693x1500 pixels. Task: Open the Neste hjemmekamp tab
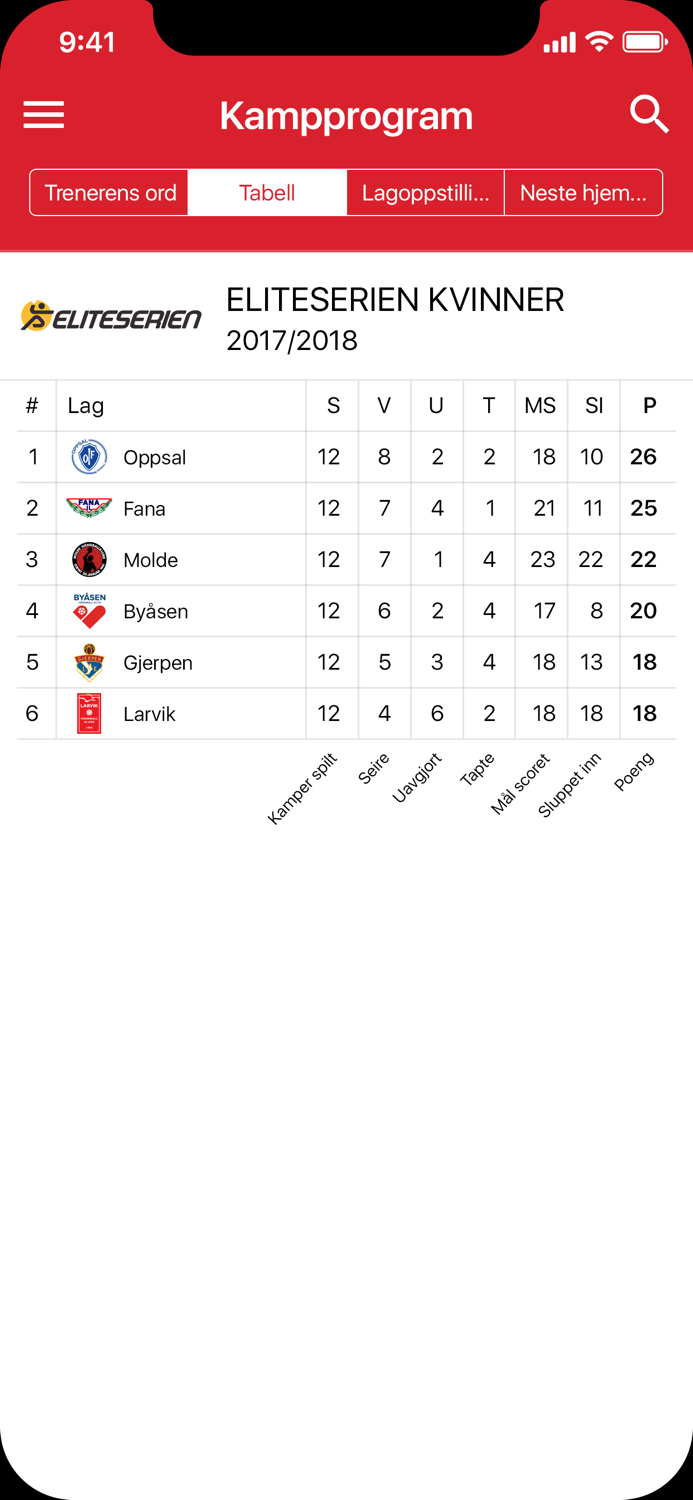point(583,192)
